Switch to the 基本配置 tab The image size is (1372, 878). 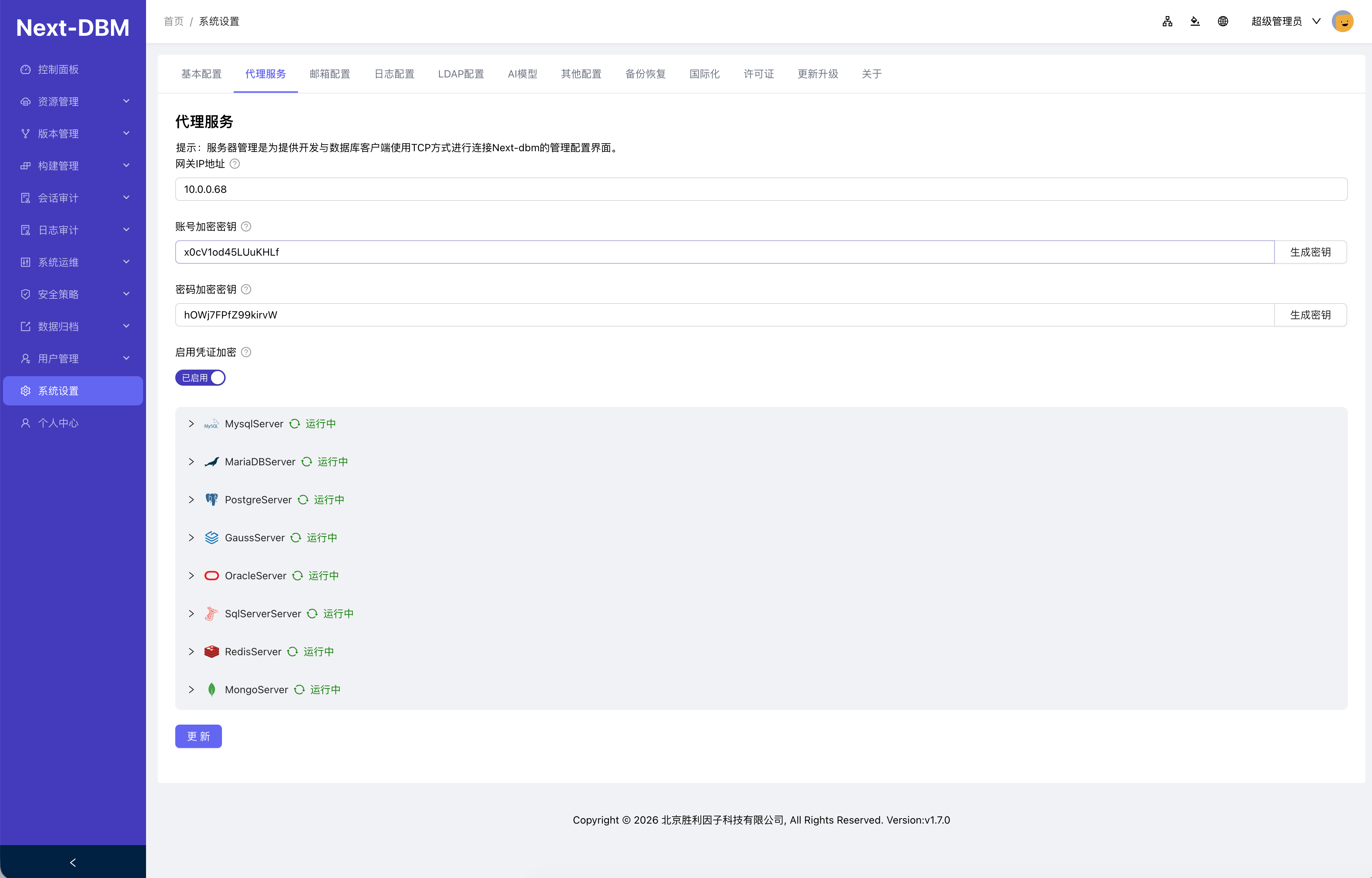click(x=201, y=74)
